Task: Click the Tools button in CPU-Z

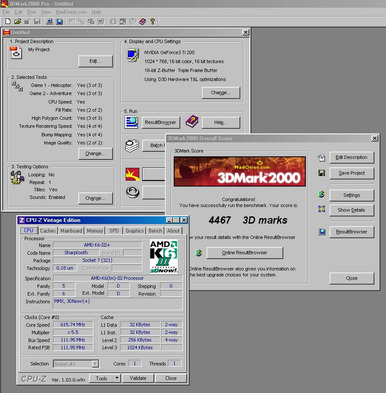Action: click(x=102, y=378)
